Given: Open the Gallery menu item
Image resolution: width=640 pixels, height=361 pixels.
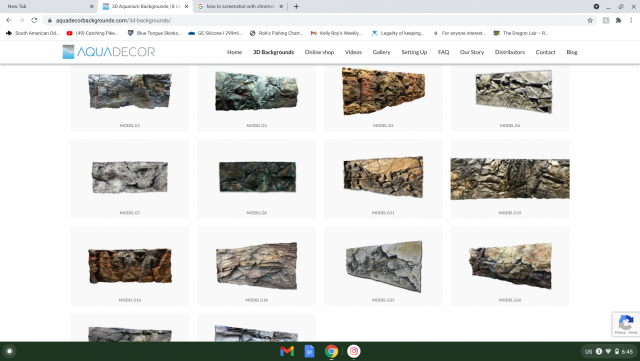Looking at the screenshot, I should point(381,52).
